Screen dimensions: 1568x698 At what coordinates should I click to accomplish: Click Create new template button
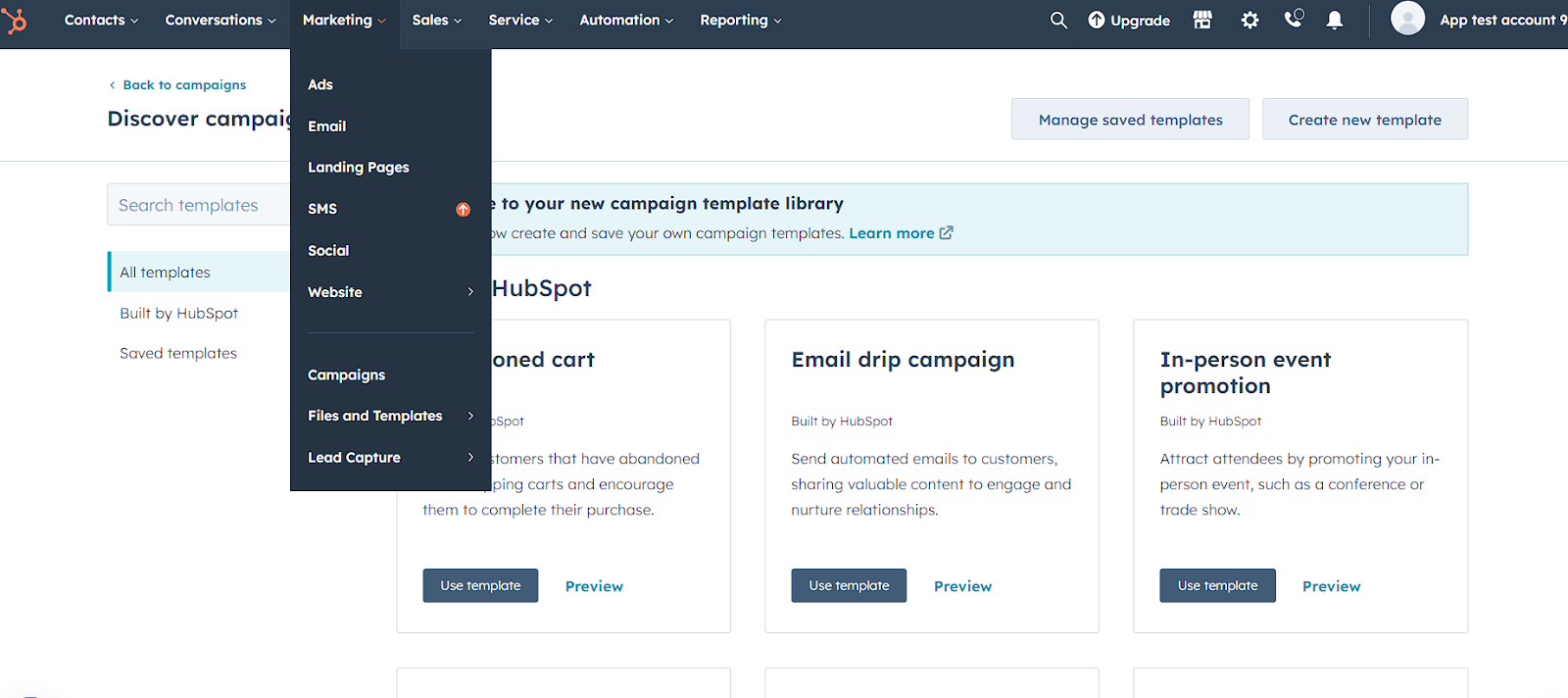pyautogui.click(x=1364, y=120)
